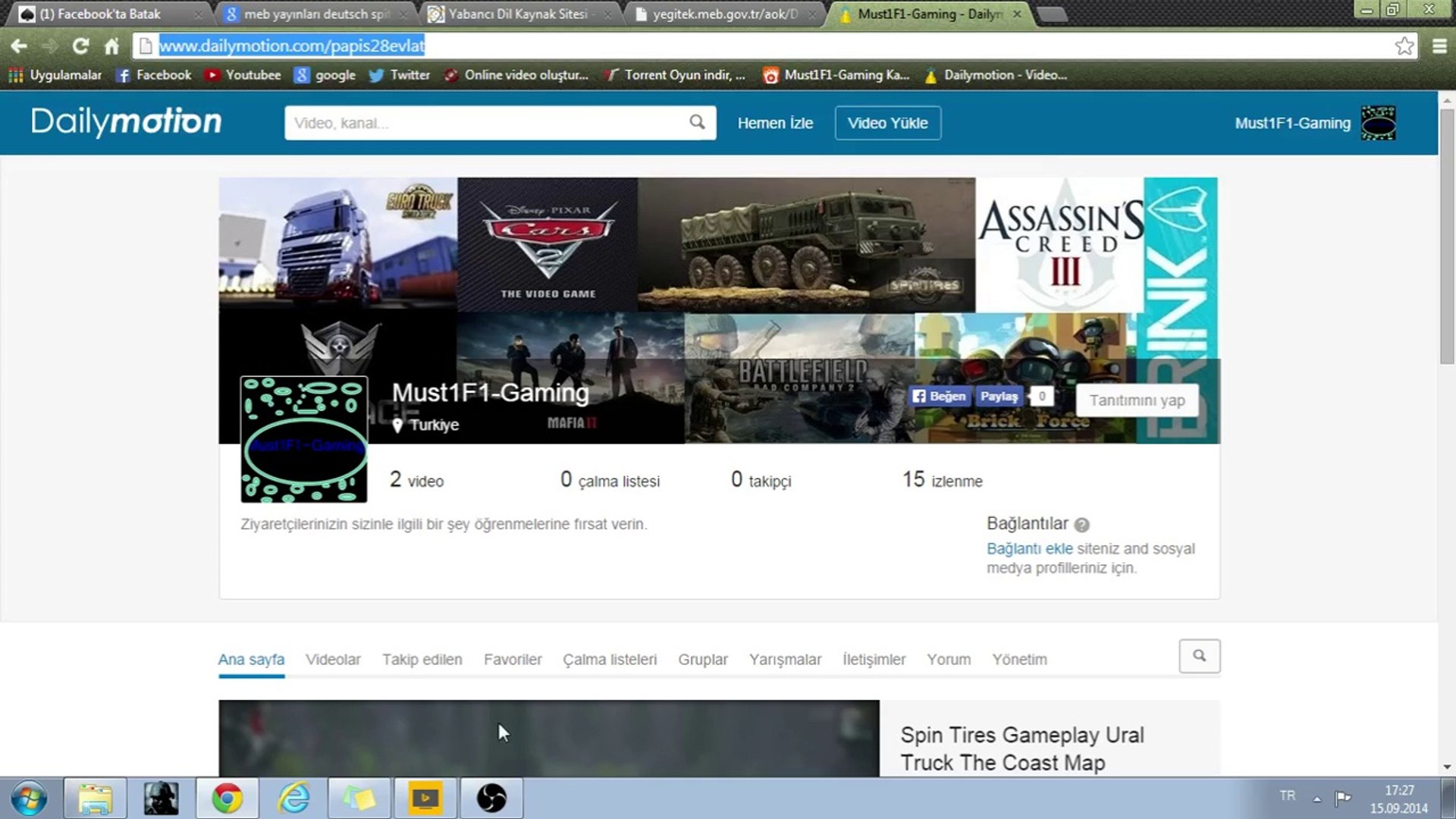Open the google bookmark
Image resolution: width=1456 pixels, height=819 pixels.
(x=325, y=75)
